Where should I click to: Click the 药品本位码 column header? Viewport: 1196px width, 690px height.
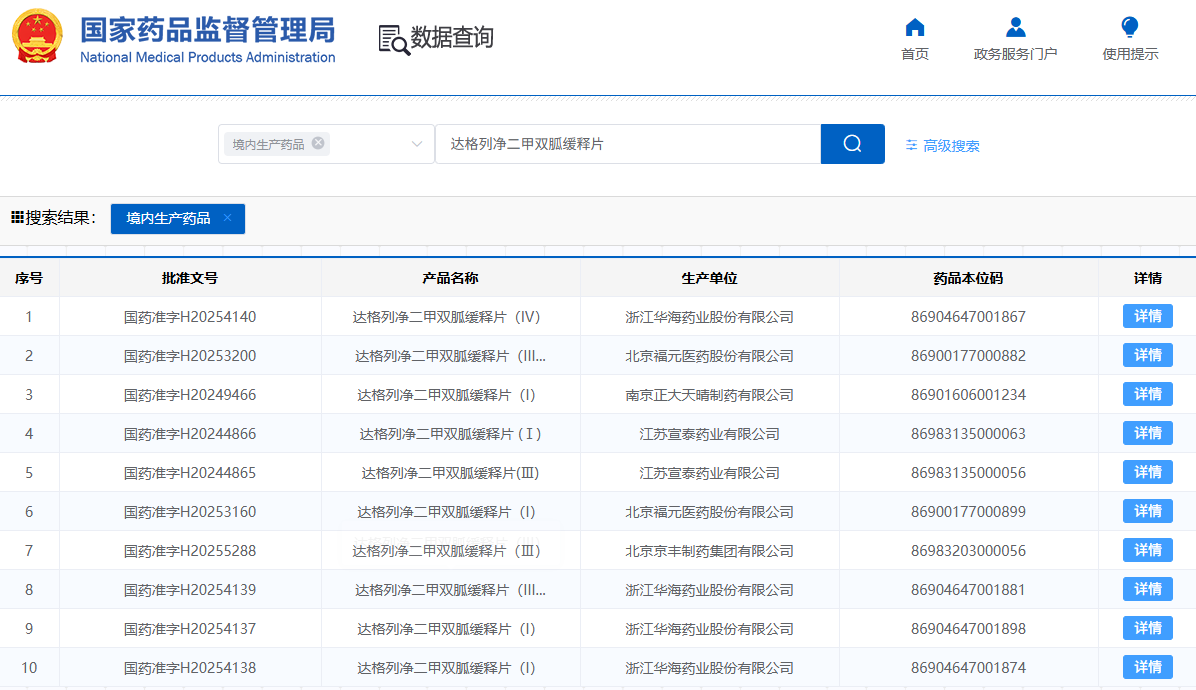[x=968, y=278]
